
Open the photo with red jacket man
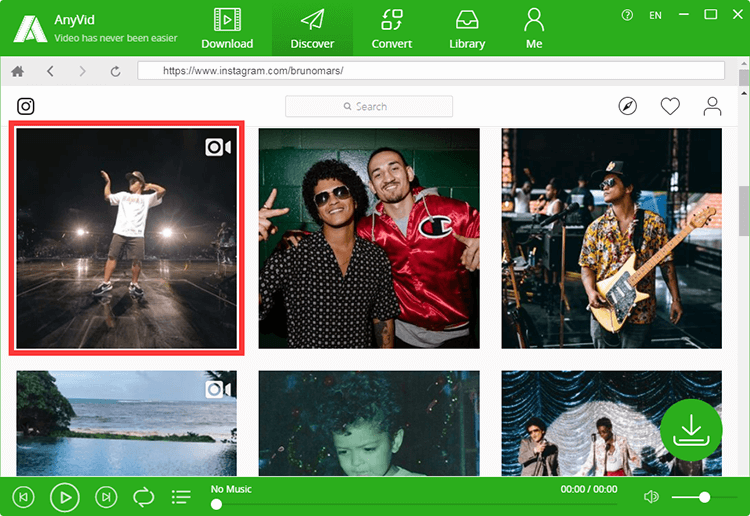369,238
